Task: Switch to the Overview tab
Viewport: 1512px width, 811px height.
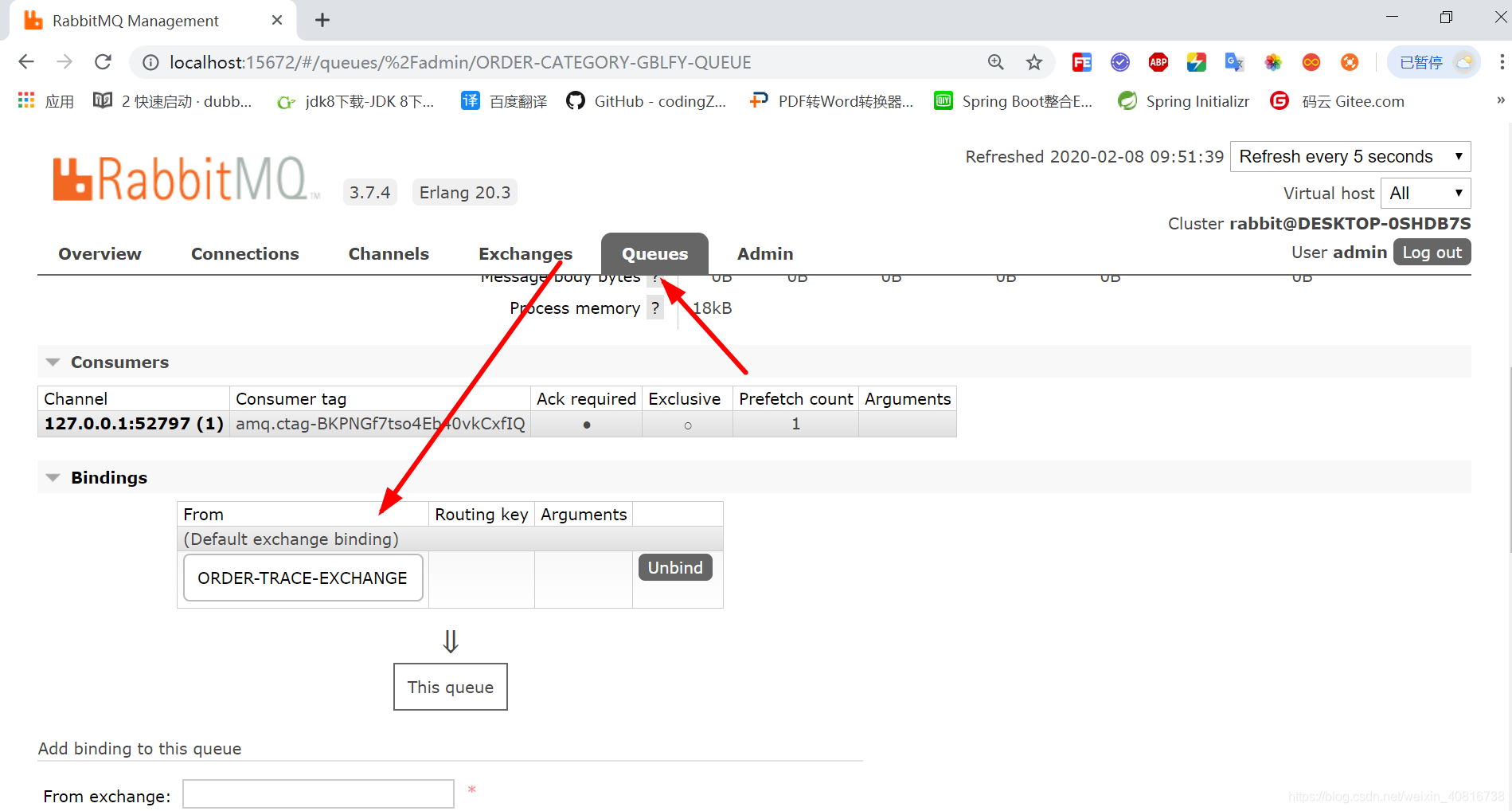Action: [100, 253]
